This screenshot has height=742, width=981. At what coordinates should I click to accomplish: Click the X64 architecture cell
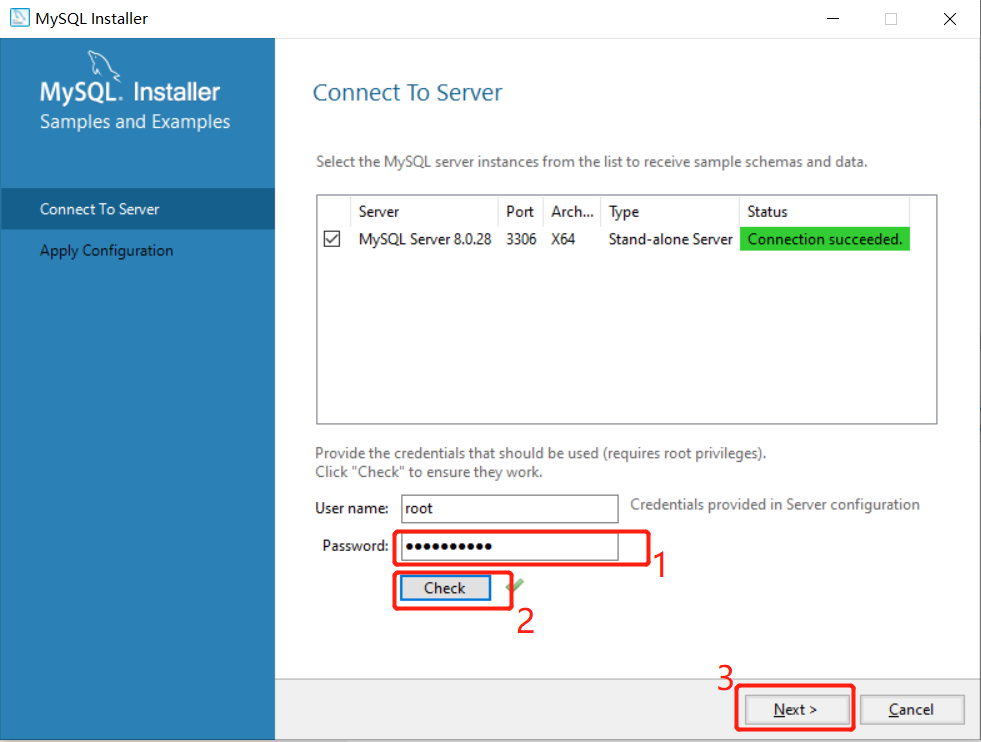point(563,239)
